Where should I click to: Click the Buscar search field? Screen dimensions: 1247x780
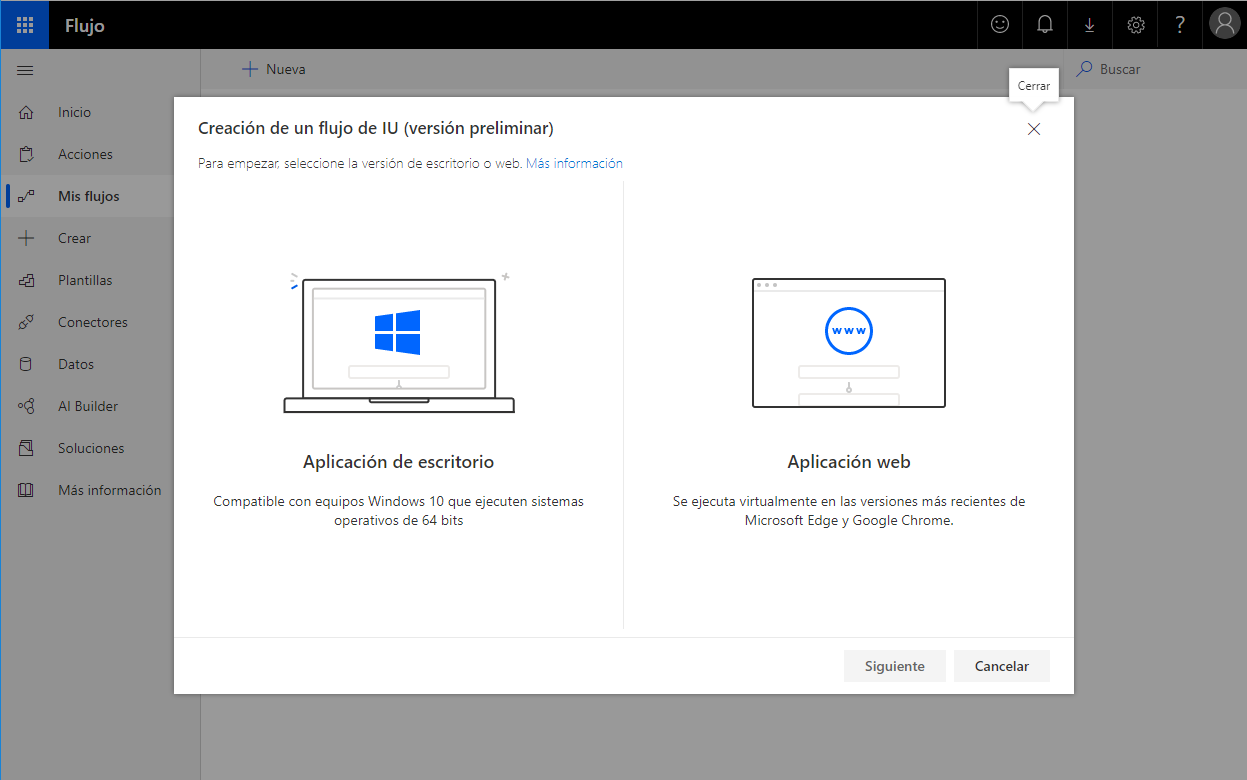click(1120, 70)
